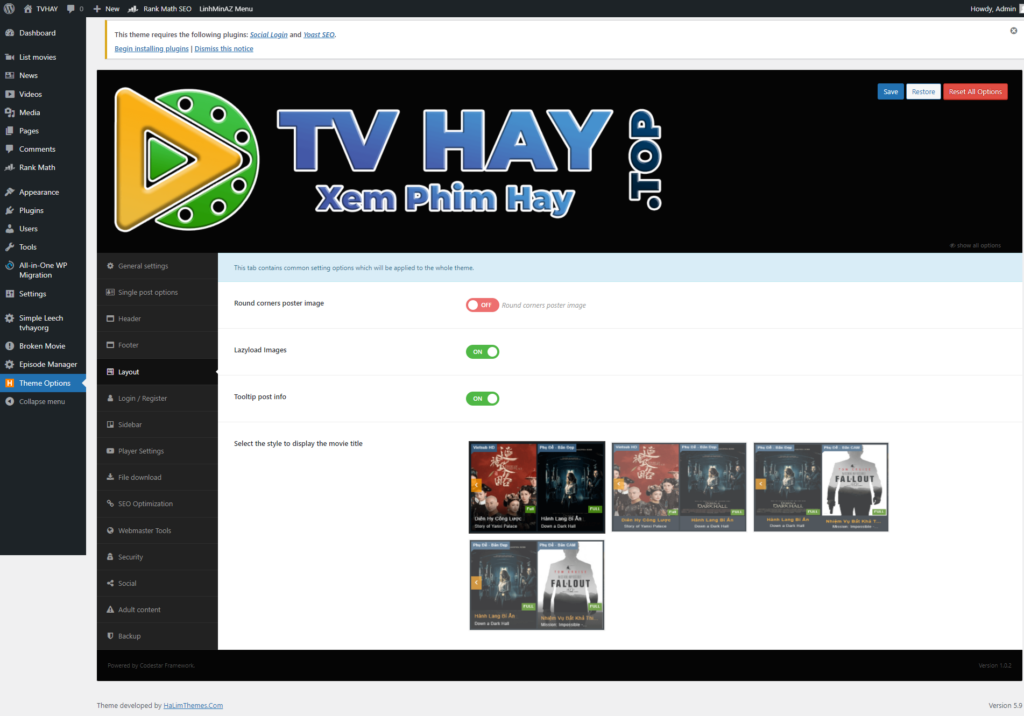Open the Howdy, Admin account menu

(x=997, y=8)
